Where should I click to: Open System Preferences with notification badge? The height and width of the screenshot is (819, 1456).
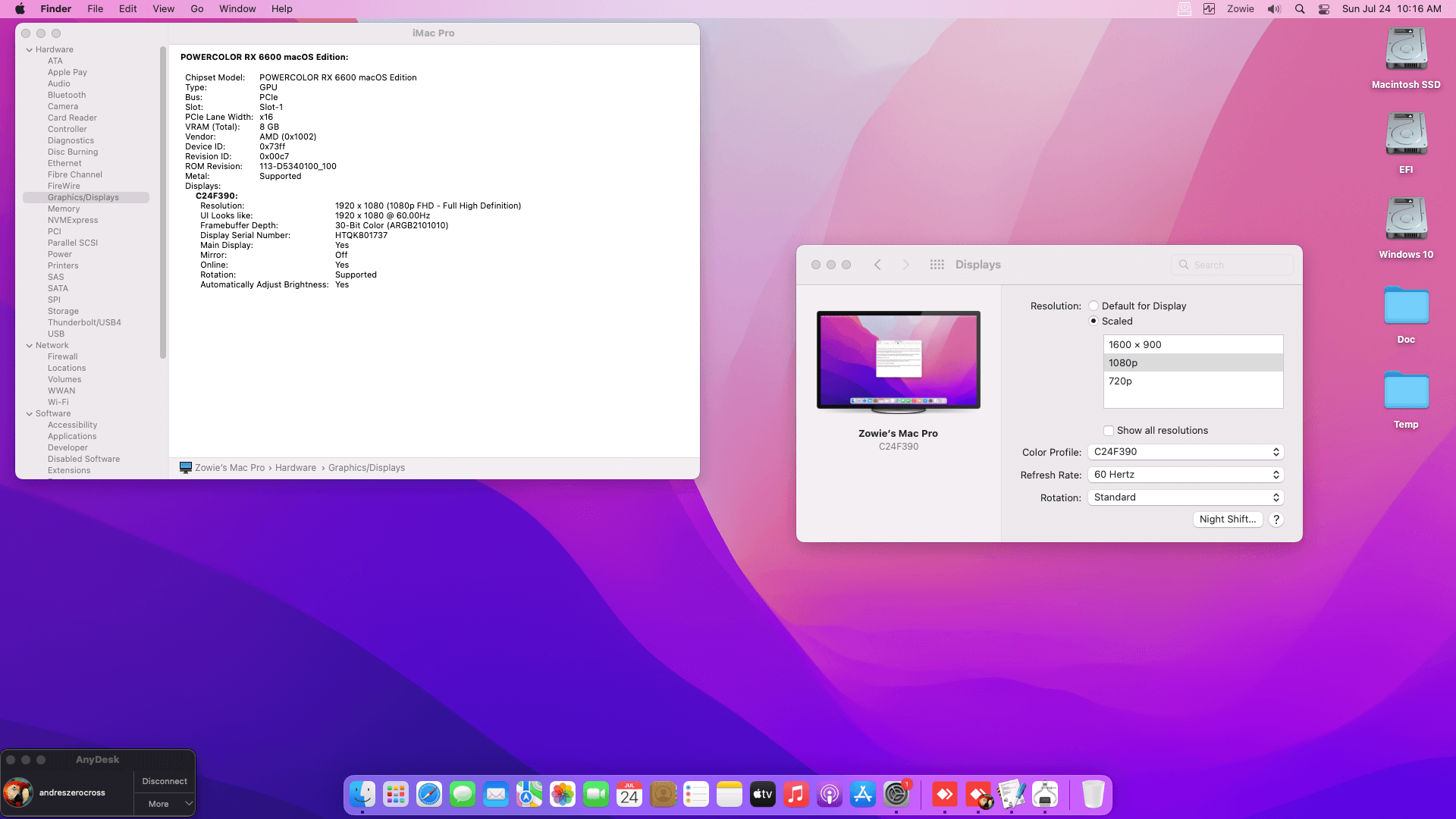(x=896, y=794)
